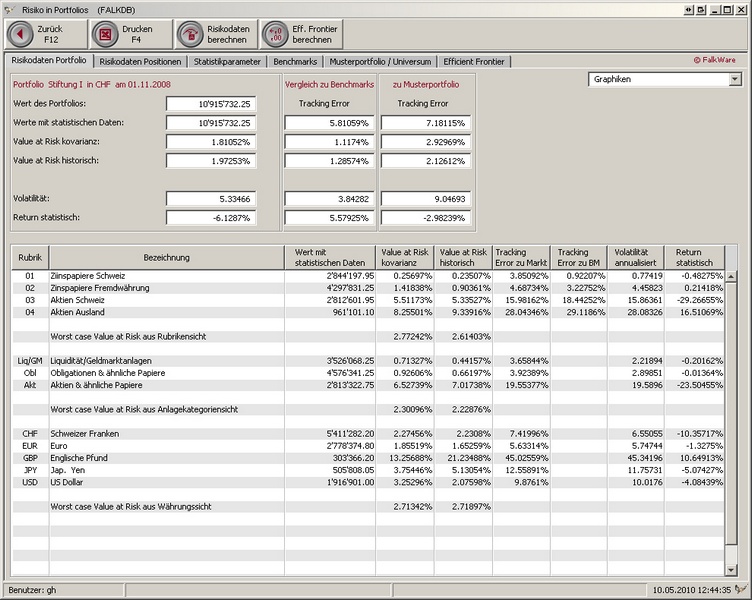Click the Wert mit statistischen Daten column header

click(330, 258)
